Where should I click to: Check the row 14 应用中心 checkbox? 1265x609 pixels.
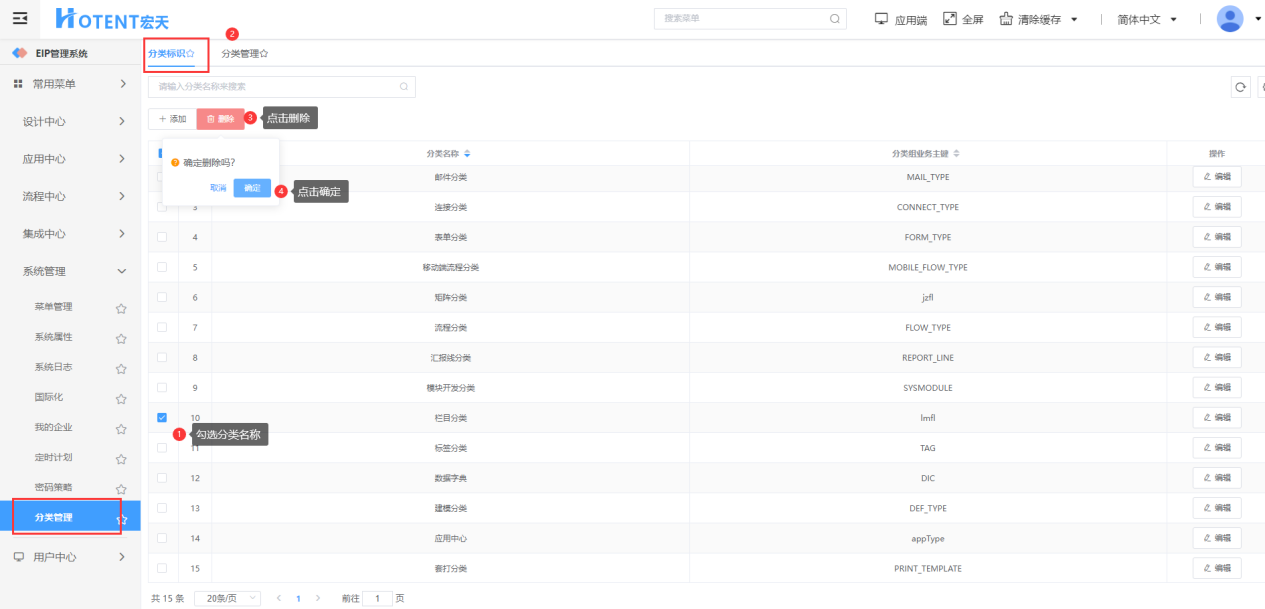[x=162, y=538]
